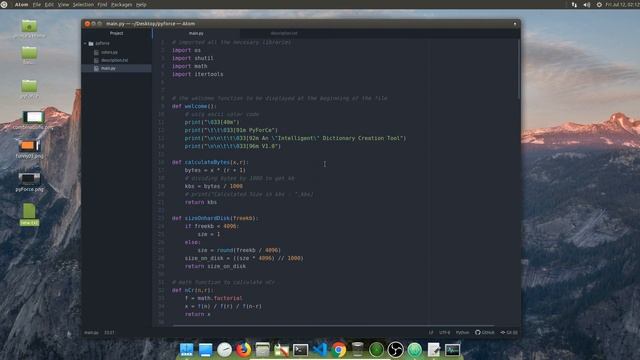Open the system settings gear in top panel
Image resolution: width=640 pixels, height=360 pixels.
(x=599, y=5)
